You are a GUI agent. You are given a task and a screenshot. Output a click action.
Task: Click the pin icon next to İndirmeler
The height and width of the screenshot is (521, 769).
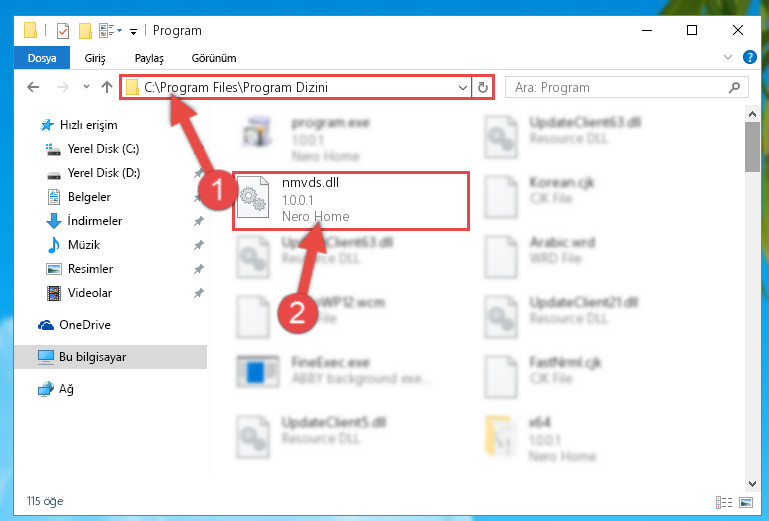(x=198, y=221)
